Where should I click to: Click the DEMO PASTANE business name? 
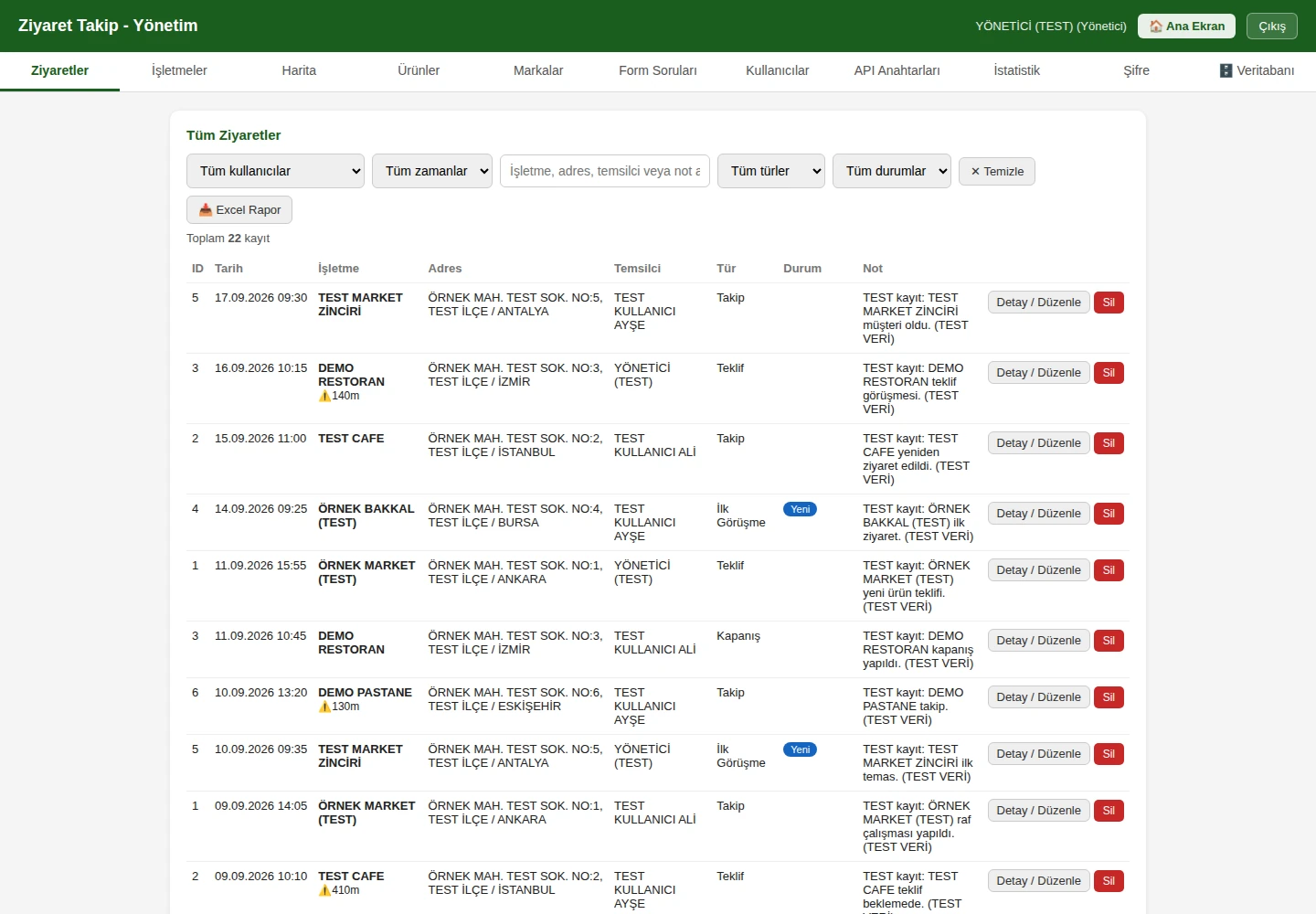point(365,693)
